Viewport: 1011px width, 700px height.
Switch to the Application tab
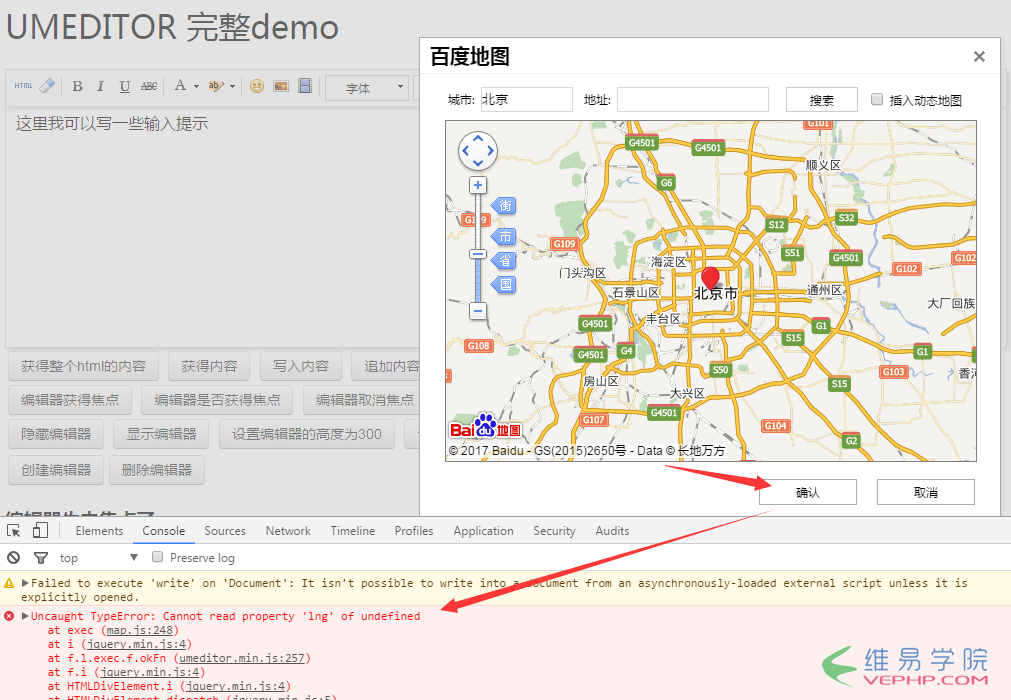[484, 530]
